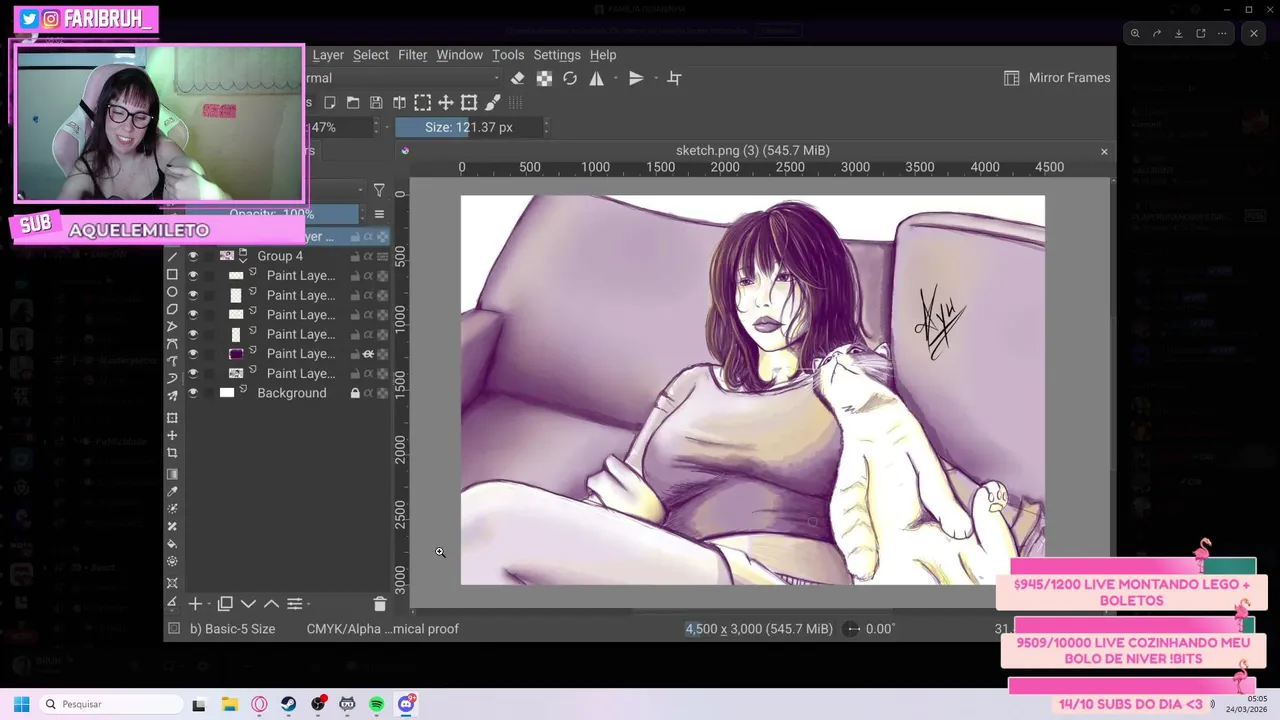Select the Crop tool
The height and width of the screenshot is (720, 1280).
click(x=172, y=453)
